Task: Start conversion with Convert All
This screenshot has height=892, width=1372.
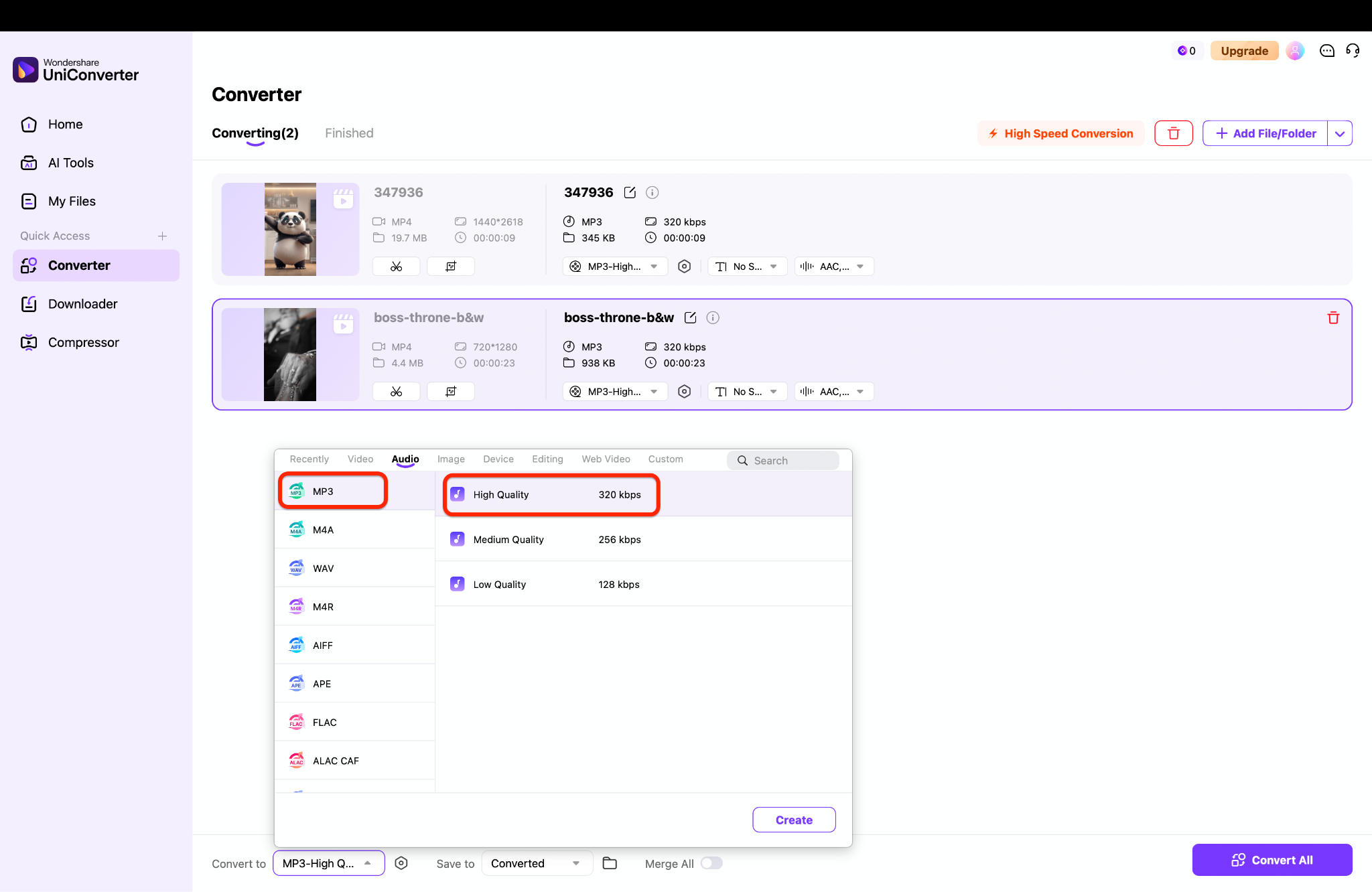Action: pyautogui.click(x=1272, y=860)
